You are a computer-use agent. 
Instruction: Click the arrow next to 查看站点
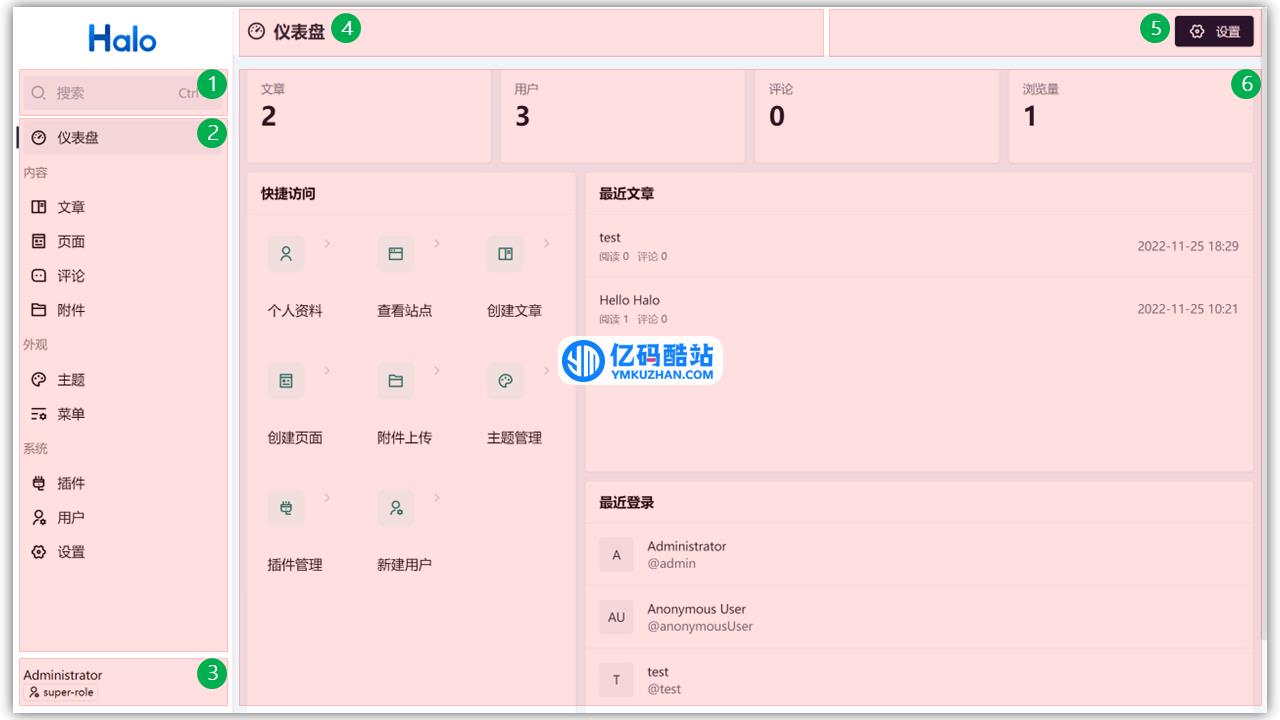tap(437, 243)
